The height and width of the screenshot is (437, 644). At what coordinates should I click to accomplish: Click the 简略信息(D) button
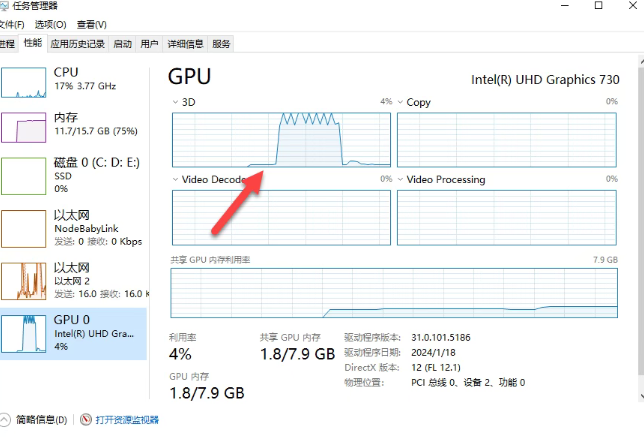41,420
